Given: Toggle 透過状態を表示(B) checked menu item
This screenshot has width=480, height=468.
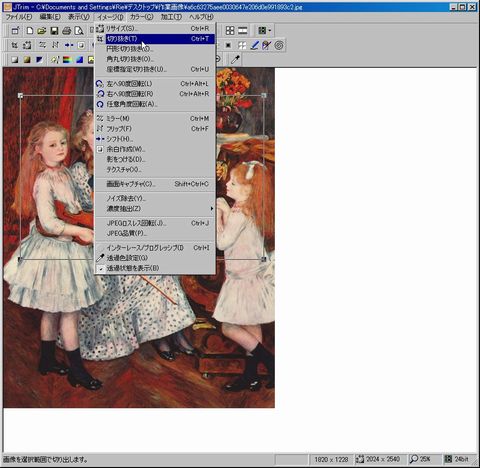Looking at the screenshot, I should (155, 268).
